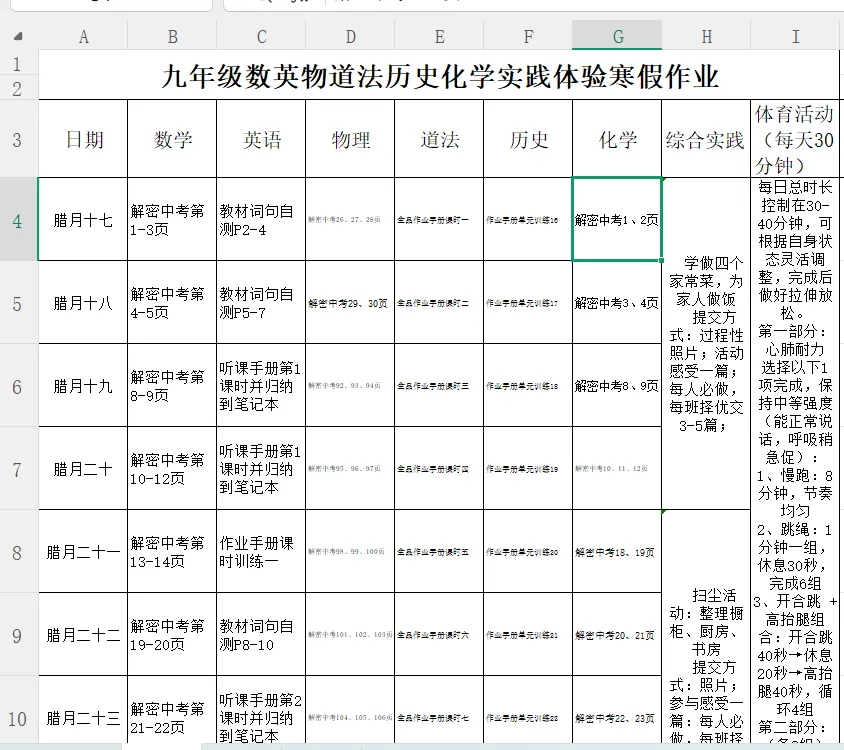The width and height of the screenshot is (844, 750).
Task: Click the 体育活动（每天30分钟）cell
Action: 795,139
